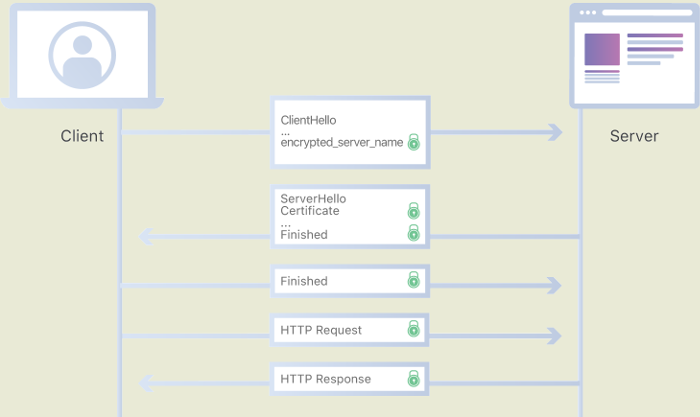Click the purple image block in the server window
Screen dimensions: 700x417
point(602,49)
